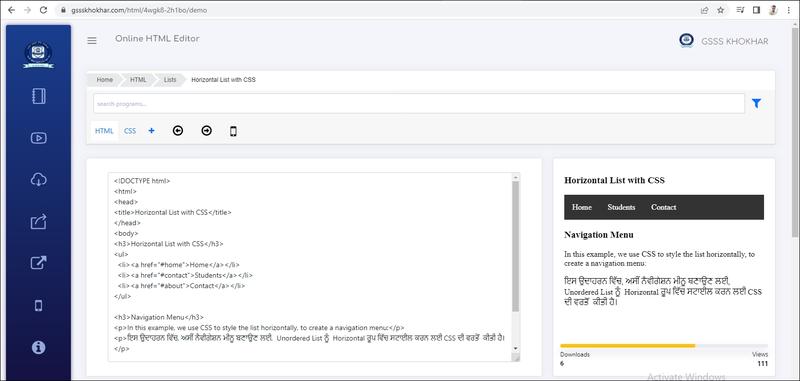Open the hamburger menu next to Online HTML Editor
Screen dimensions: 800x381
coord(92,40)
